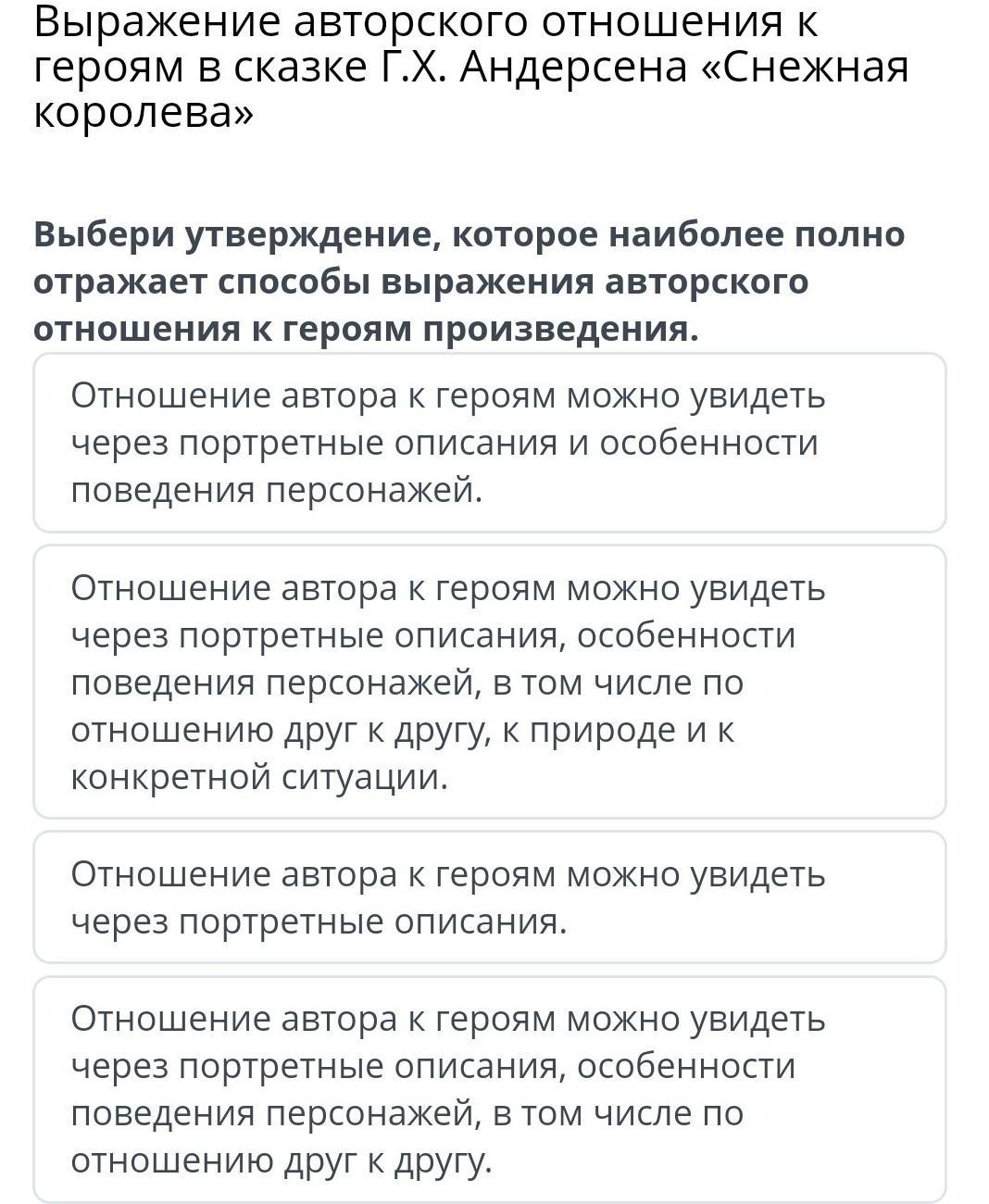
Task: Choose the fourth answer option card
Action: point(490,1089)
